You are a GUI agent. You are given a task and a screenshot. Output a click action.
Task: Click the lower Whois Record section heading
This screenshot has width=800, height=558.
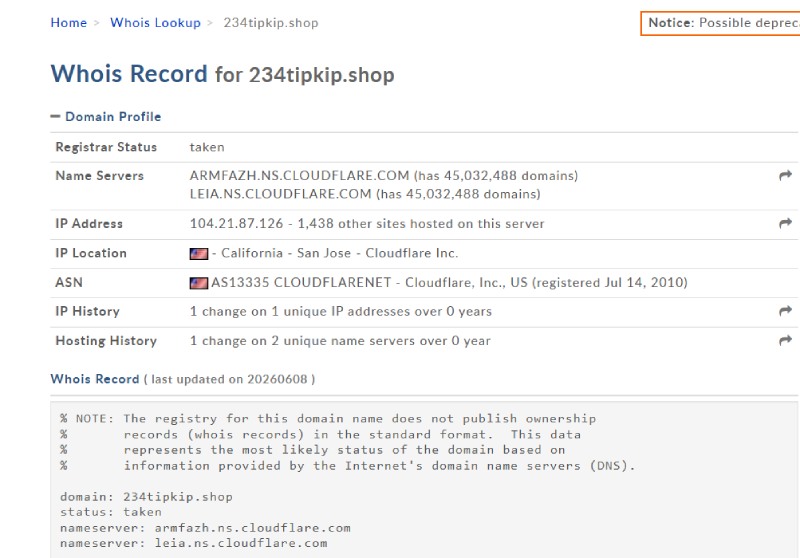pyautogui.click(x=95, y=379)
